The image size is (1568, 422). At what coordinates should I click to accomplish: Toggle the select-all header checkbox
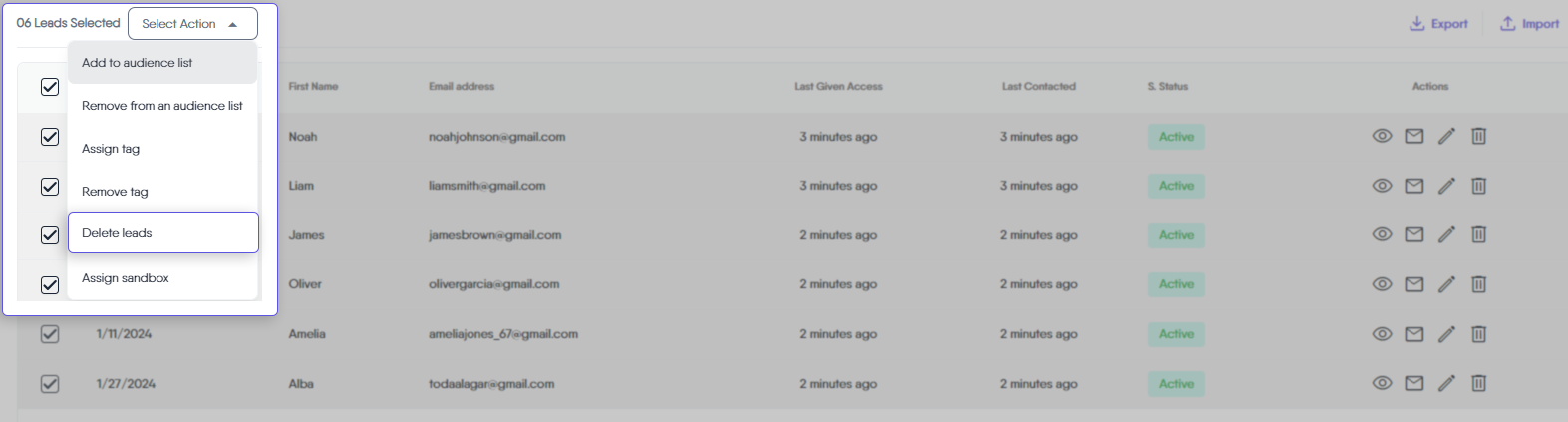pyautogui.click(x=50, y=87)
